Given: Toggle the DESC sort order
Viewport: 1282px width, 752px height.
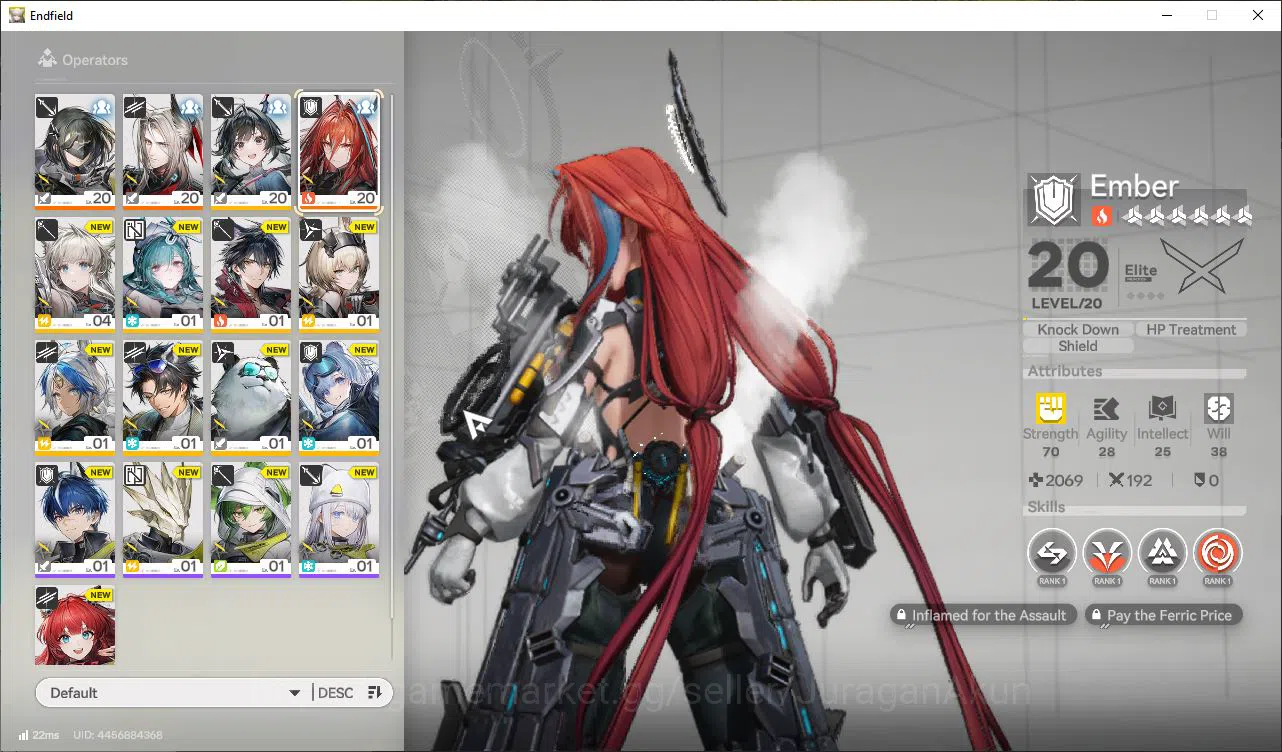Looking at the screenshot, I should click(x=335, y=692).
